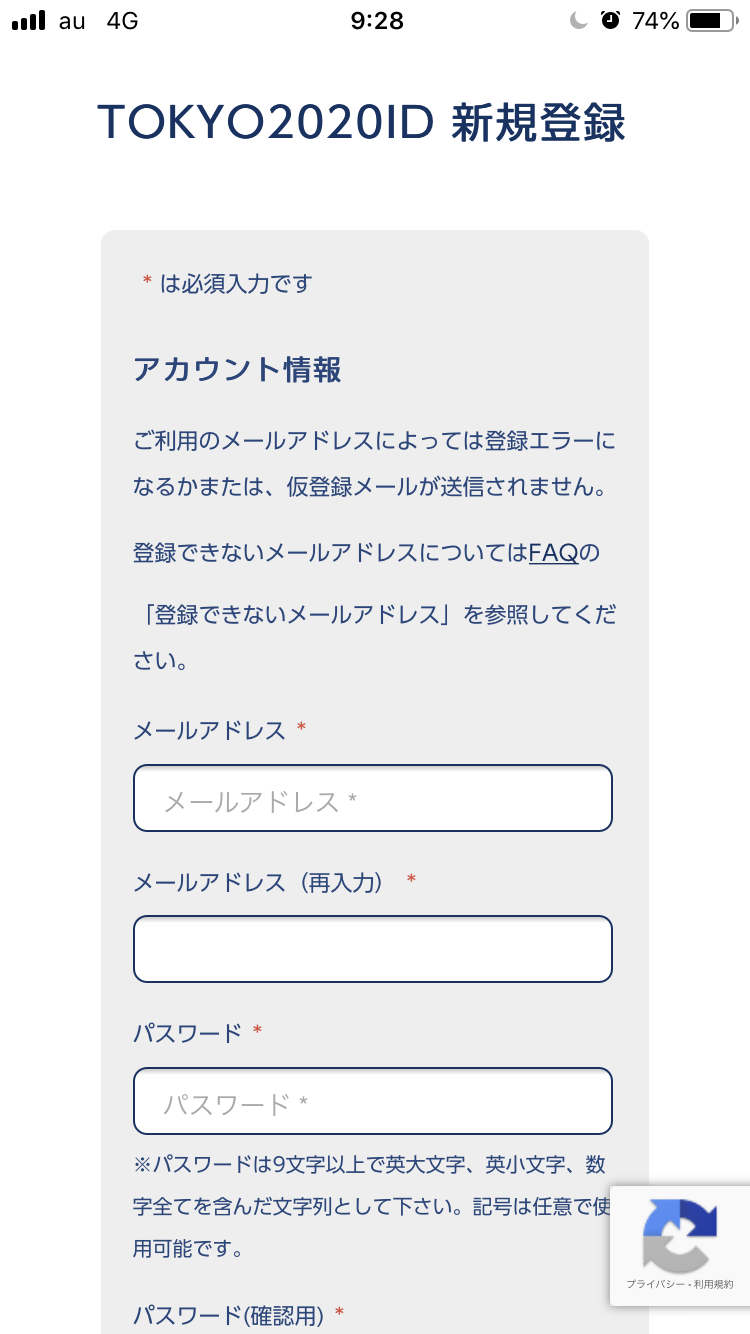
Task: Tap the TOKYO2020ID 新規登録 page title
Action: [361, 124]
